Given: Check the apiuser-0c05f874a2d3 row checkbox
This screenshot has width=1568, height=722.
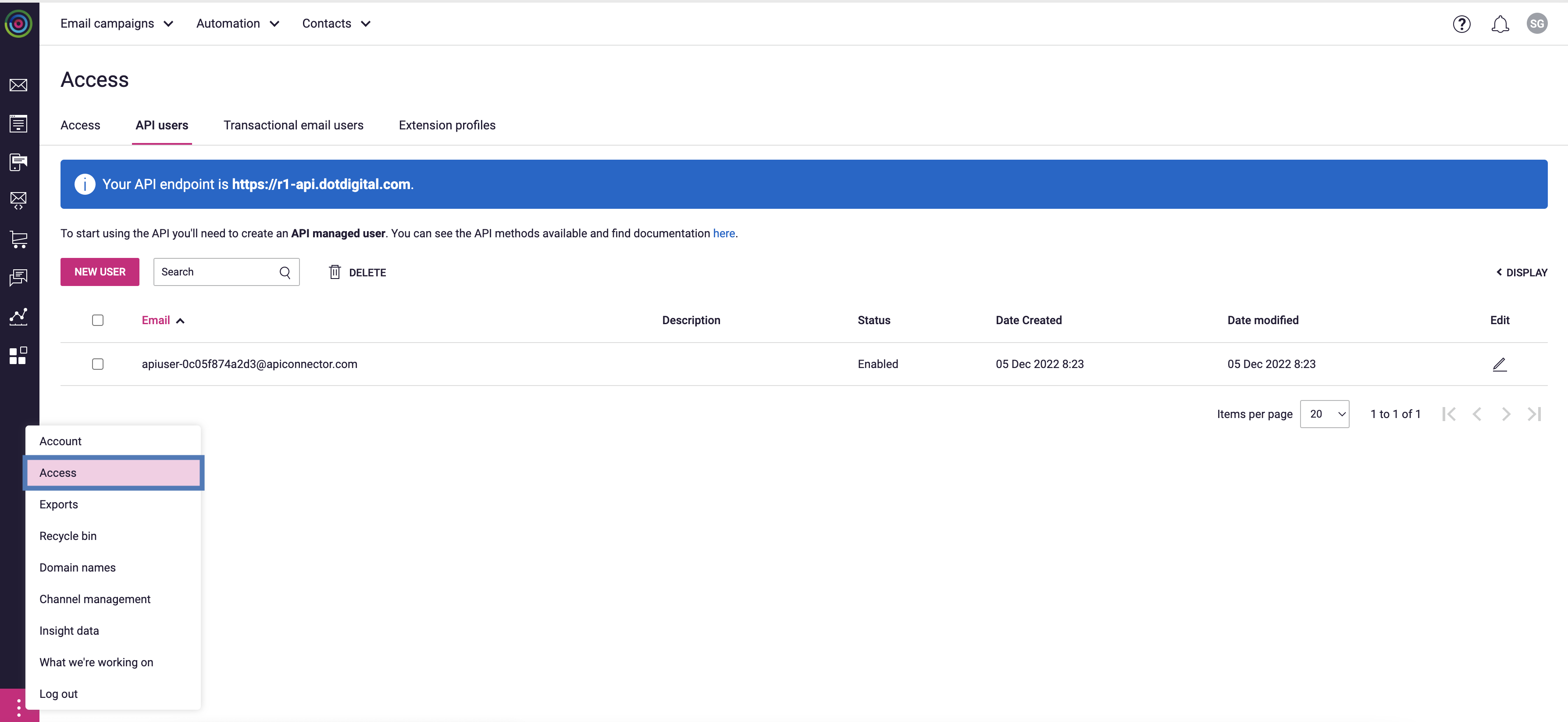Looking at the screenshot, I should pyautogui.click(x=97, y=364).
